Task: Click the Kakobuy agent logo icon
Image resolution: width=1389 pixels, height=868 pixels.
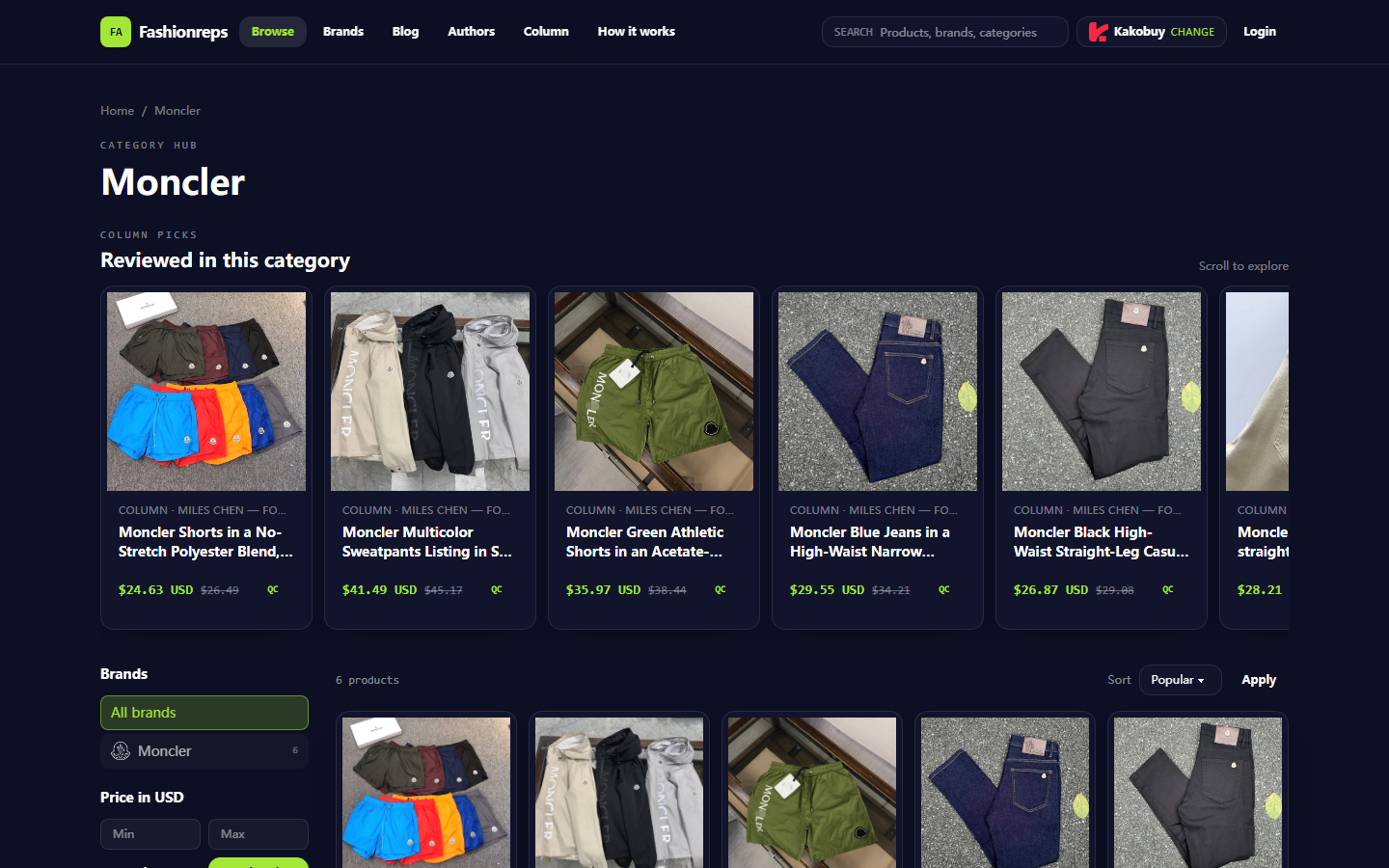Action: point(1098,32)
